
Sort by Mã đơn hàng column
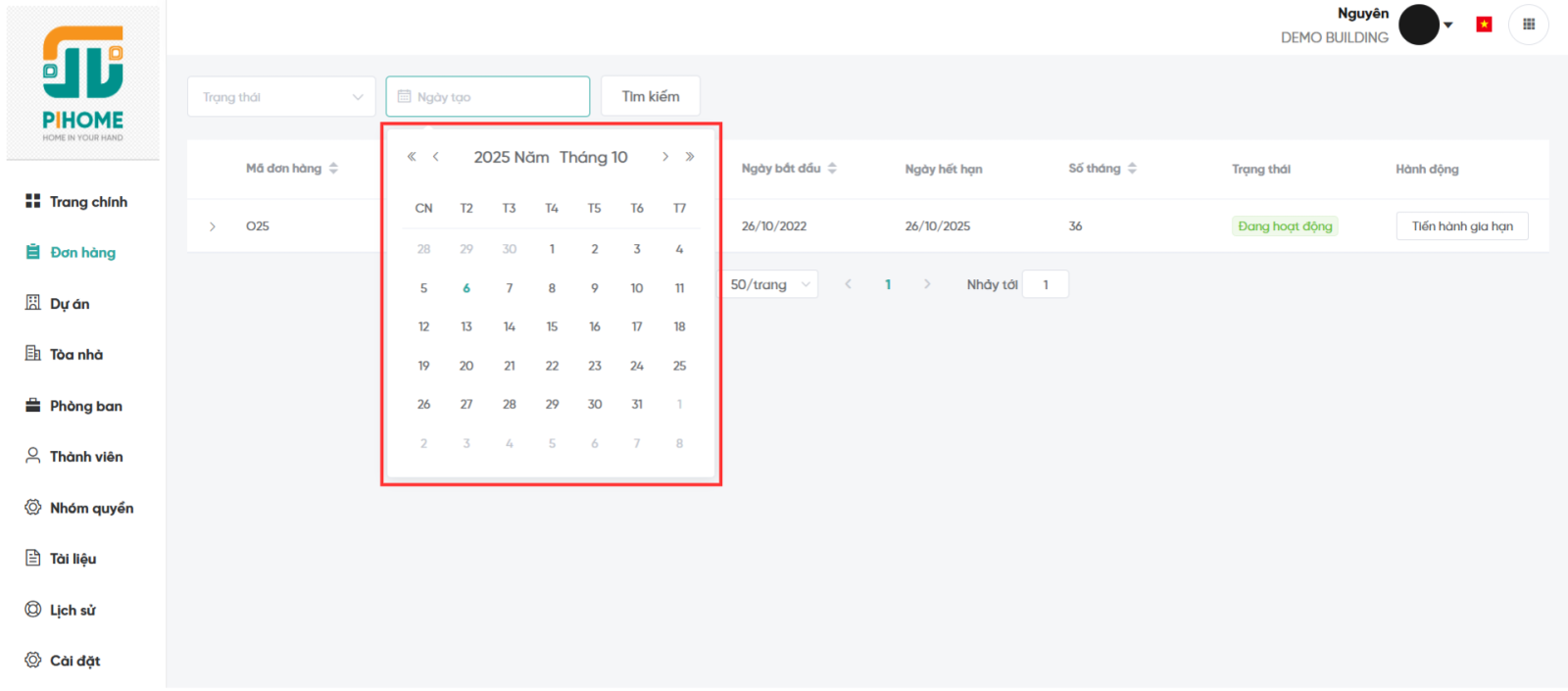pyautogui.click(x=333, y=169)
